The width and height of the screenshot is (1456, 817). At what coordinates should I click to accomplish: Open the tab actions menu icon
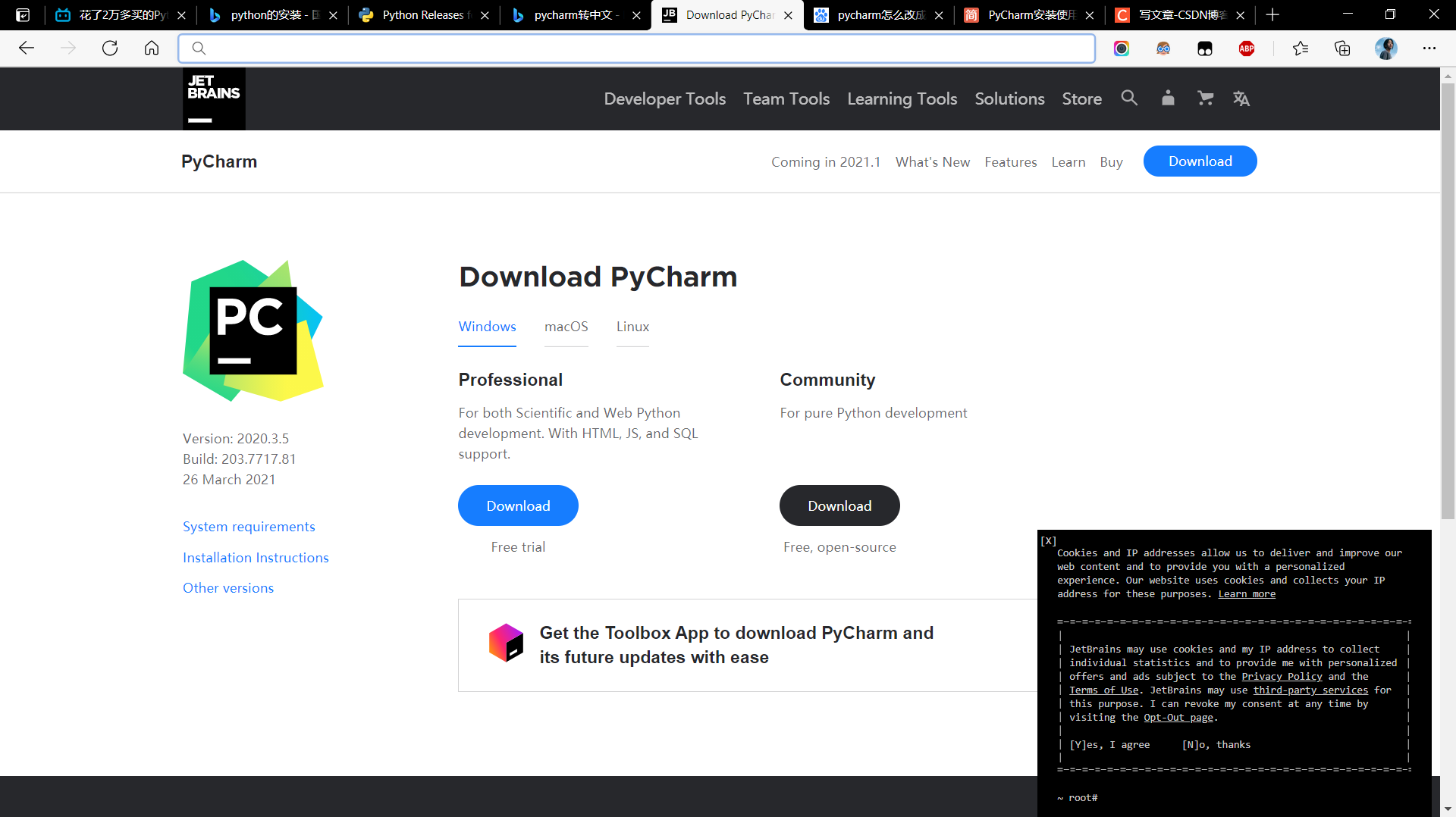(x=23, y=14)
